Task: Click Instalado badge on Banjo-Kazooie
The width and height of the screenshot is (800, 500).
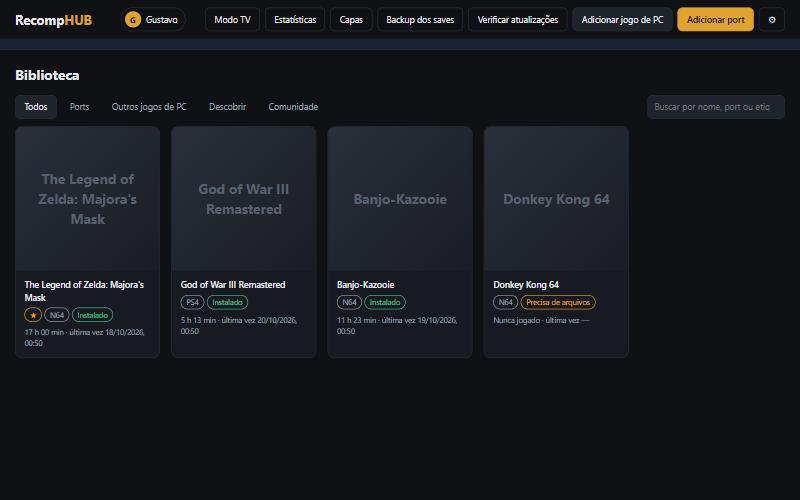Action: (x=385, y=303)
